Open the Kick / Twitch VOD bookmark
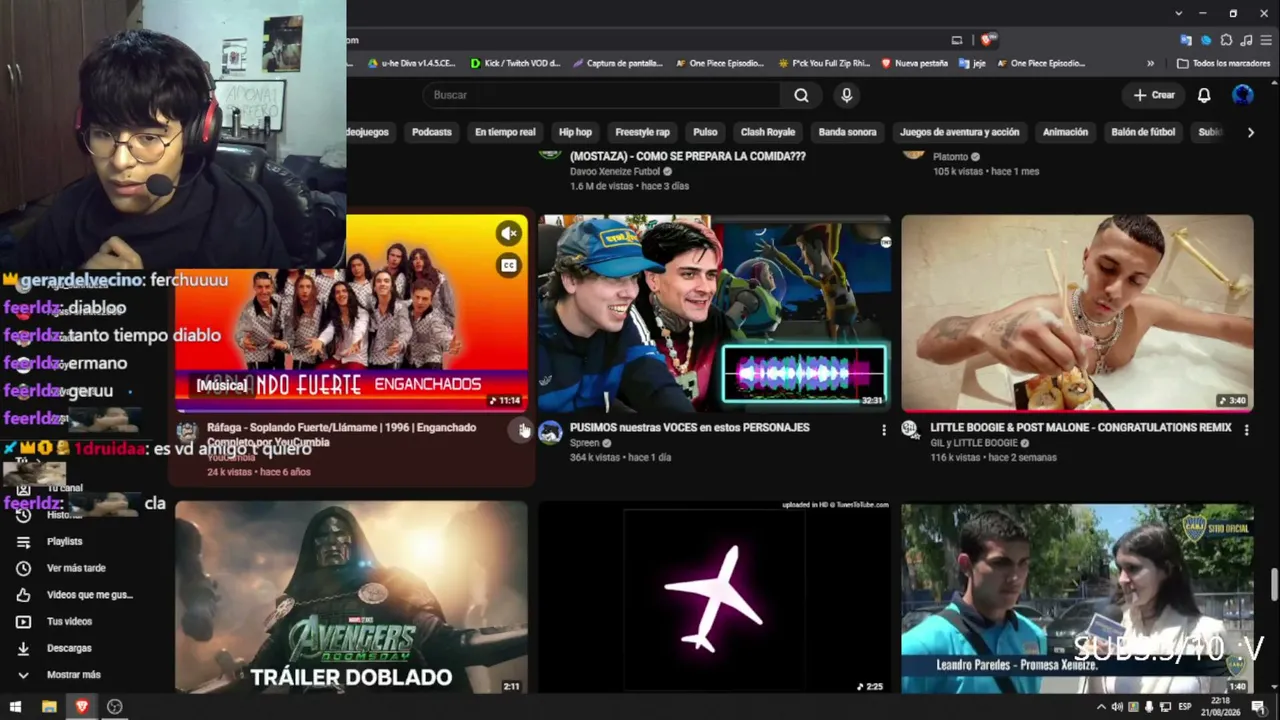The width and height of the screenshot is (1280, 720). coord(515,63)
